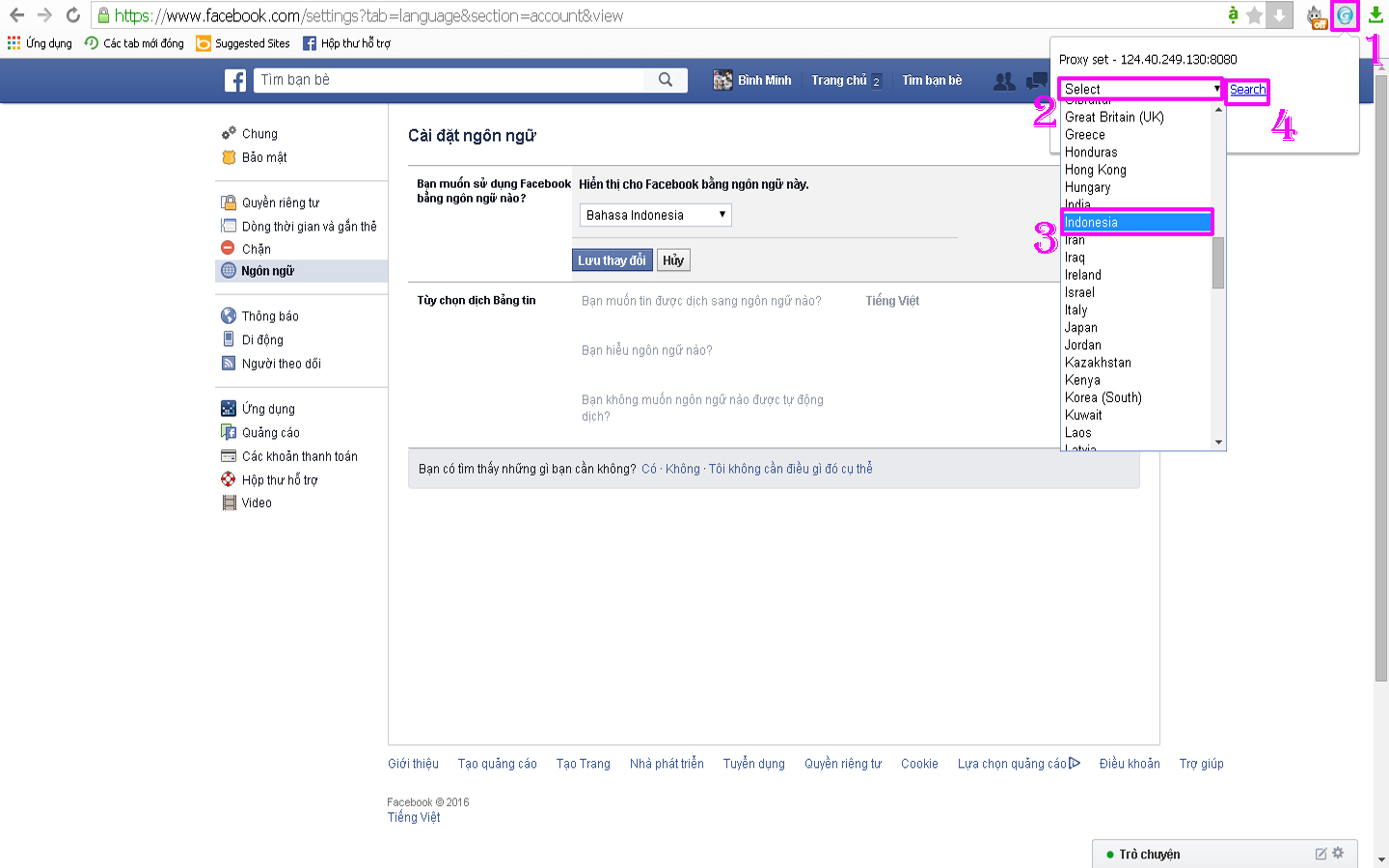Bookmark page with the star icon
This screenshot has height=868, width=1389.
(x=1254, y=15)
